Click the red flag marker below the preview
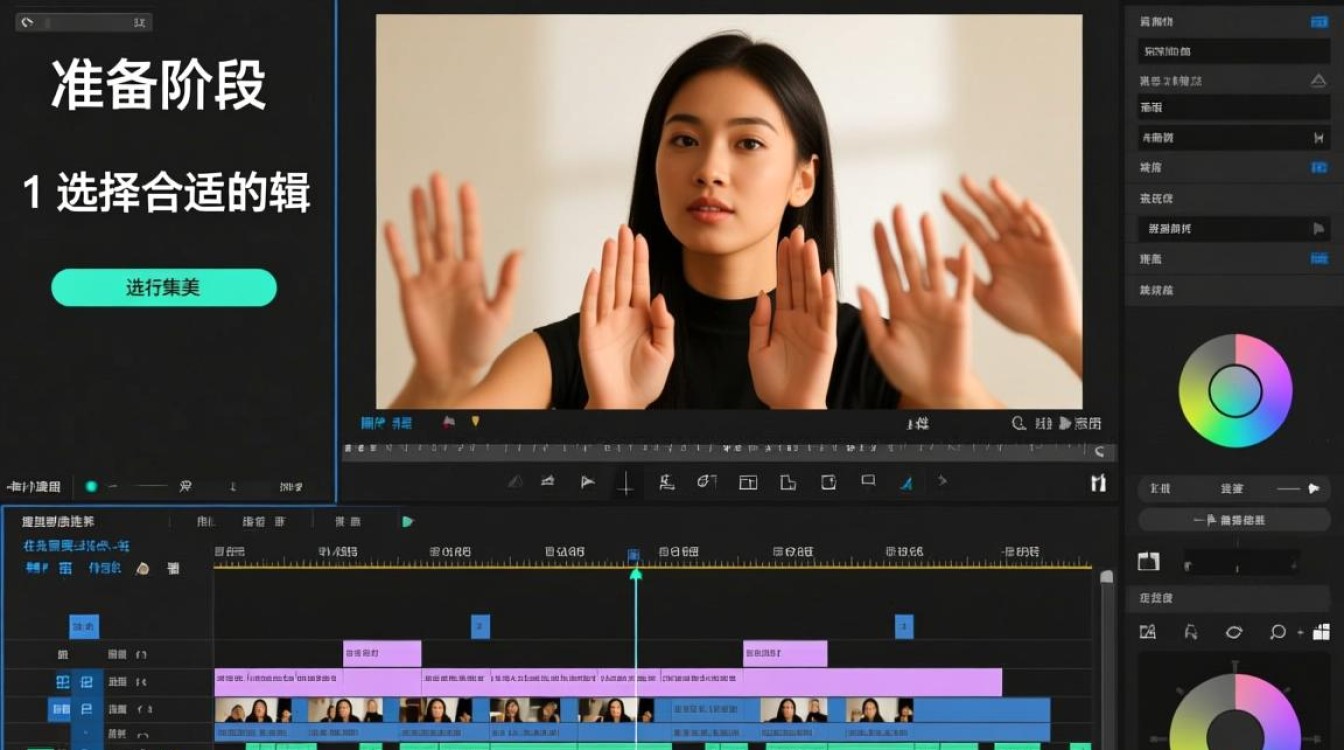 [x=449, y=422]
